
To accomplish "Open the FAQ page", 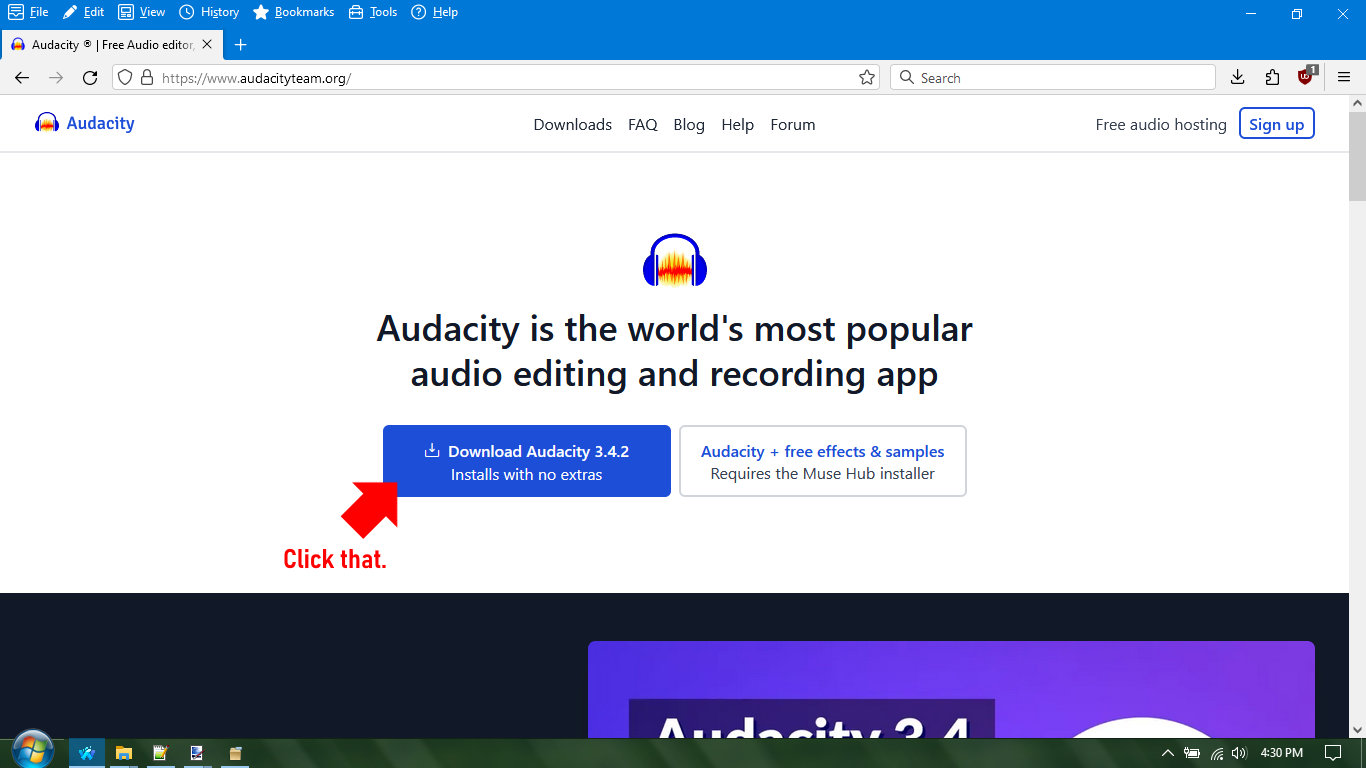I will click(x=642, y=125).
